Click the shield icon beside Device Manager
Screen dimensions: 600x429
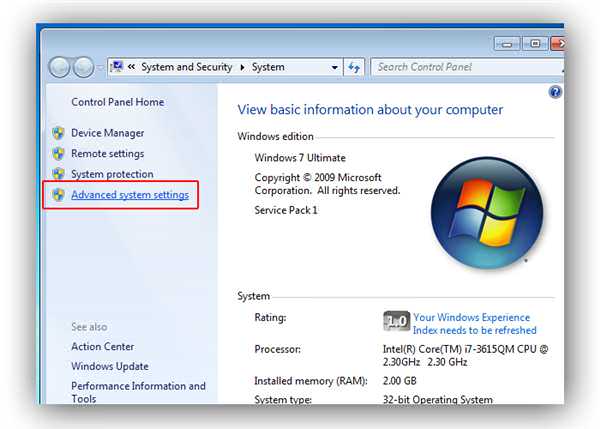tap(58, 133)
